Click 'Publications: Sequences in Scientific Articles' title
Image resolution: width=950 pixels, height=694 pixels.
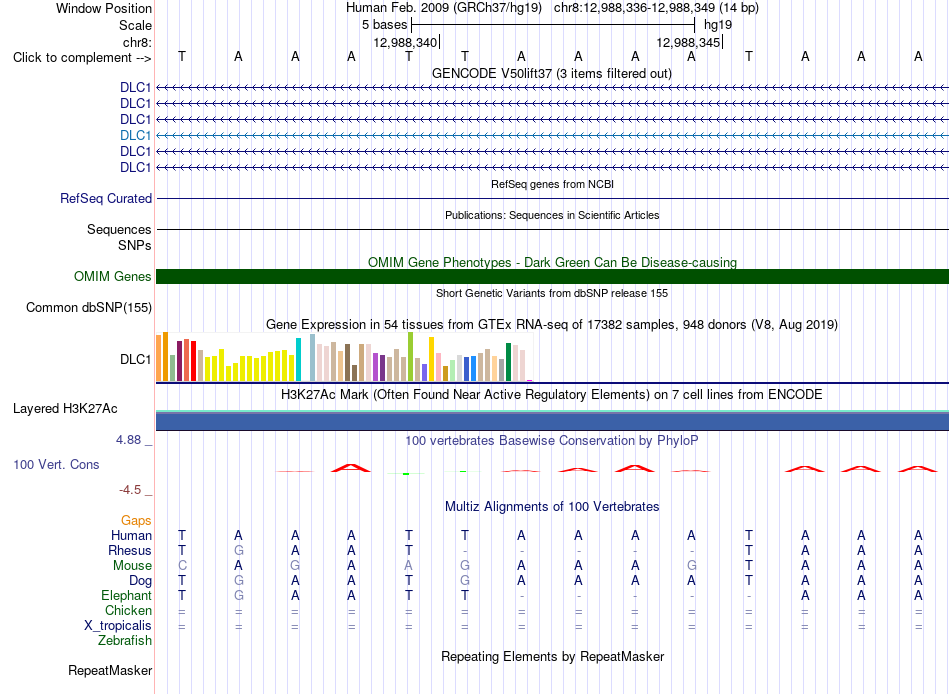(x=552, y=215)
